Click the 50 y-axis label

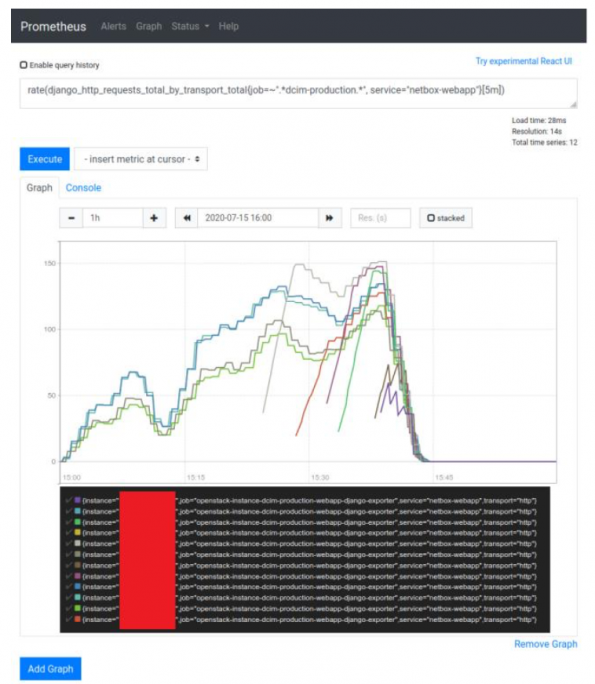51,396
